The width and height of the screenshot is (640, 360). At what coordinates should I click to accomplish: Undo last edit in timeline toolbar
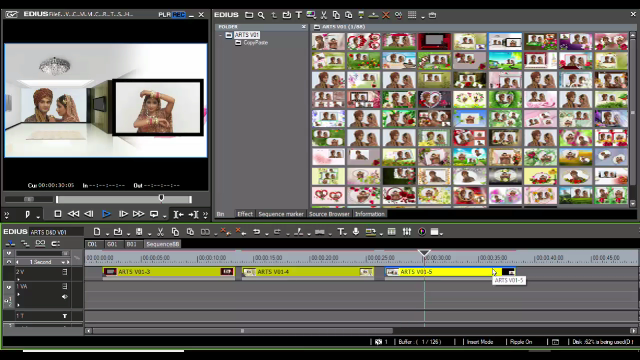pos(256,232)
